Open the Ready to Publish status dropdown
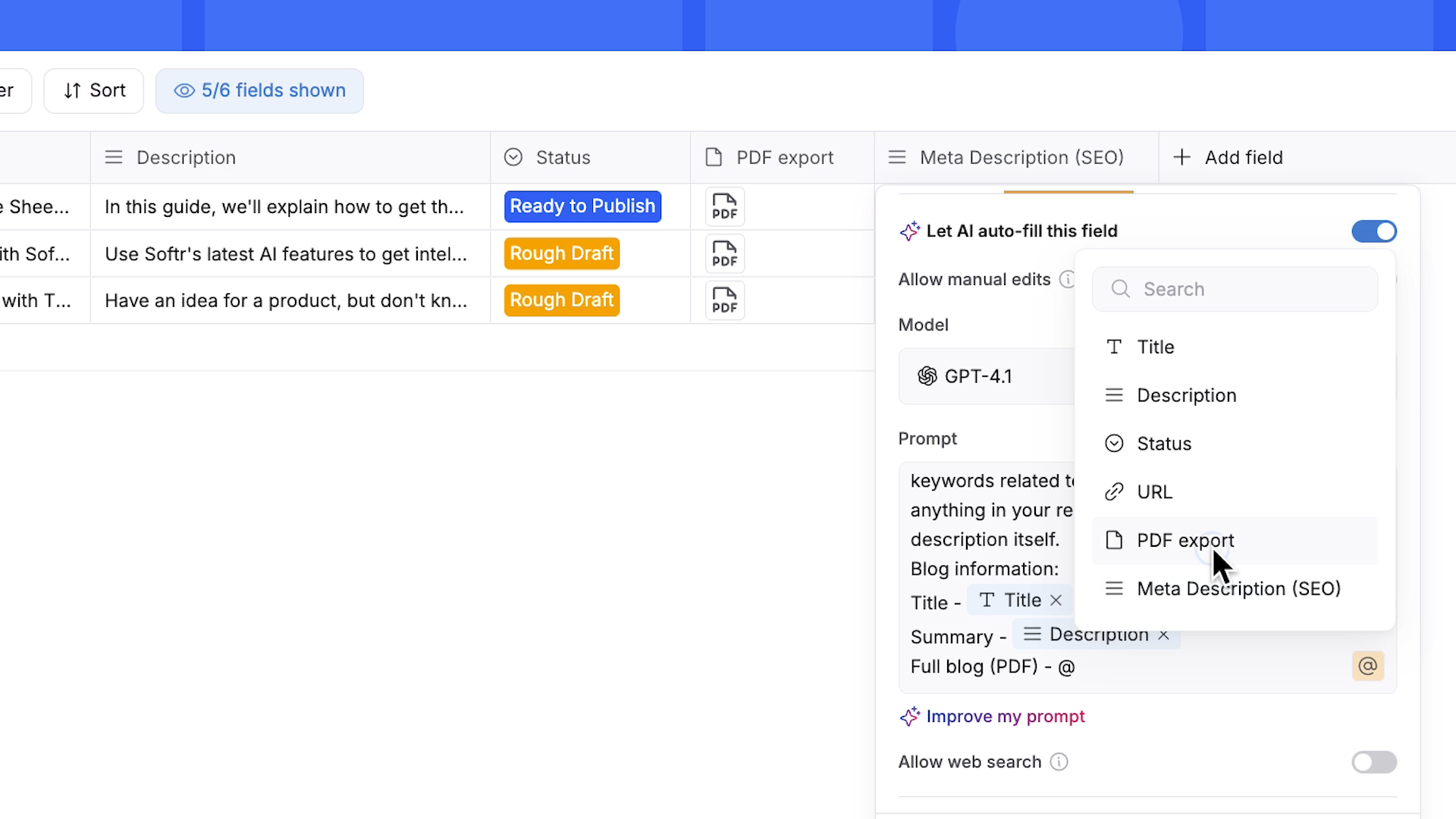This screenshot has height=819, width=1456. click(x=582, y=206)
